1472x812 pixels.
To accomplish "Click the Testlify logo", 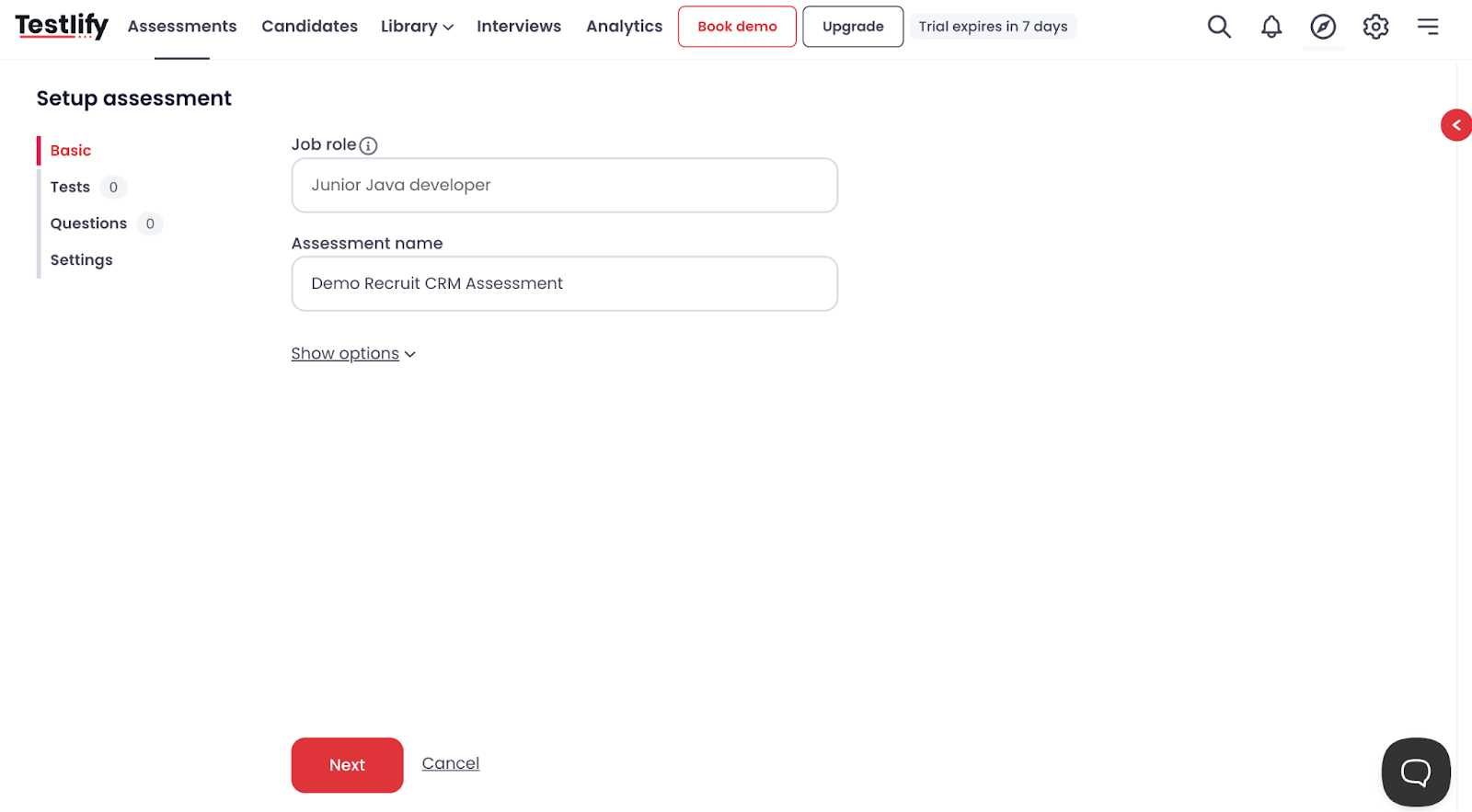I will click(x=62, y=26).
